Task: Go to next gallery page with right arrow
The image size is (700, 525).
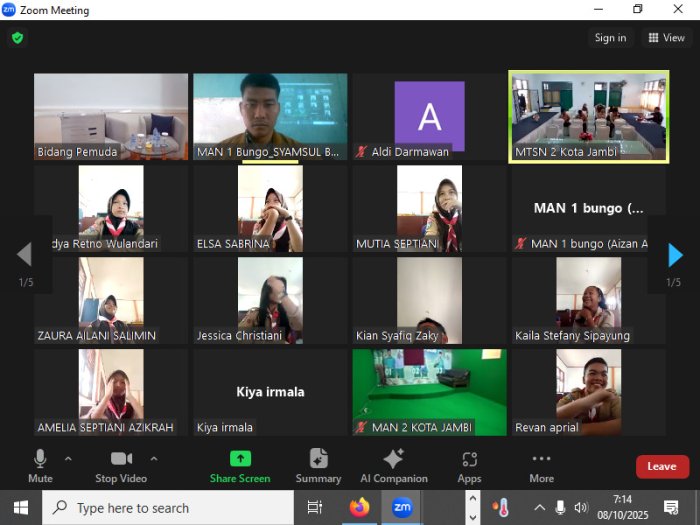Action: 675,255
